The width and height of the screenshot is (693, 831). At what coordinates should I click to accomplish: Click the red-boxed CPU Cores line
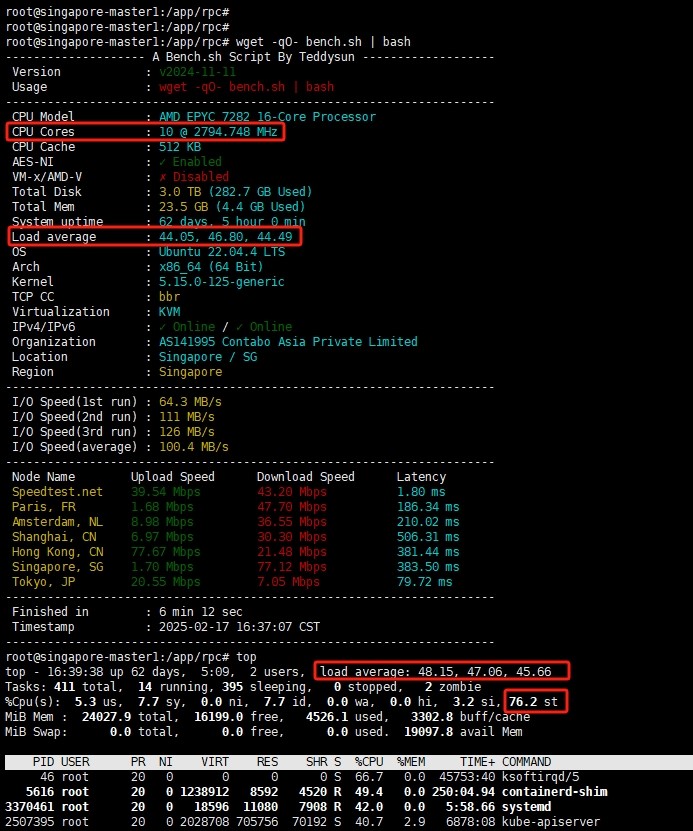coord(145,132)
